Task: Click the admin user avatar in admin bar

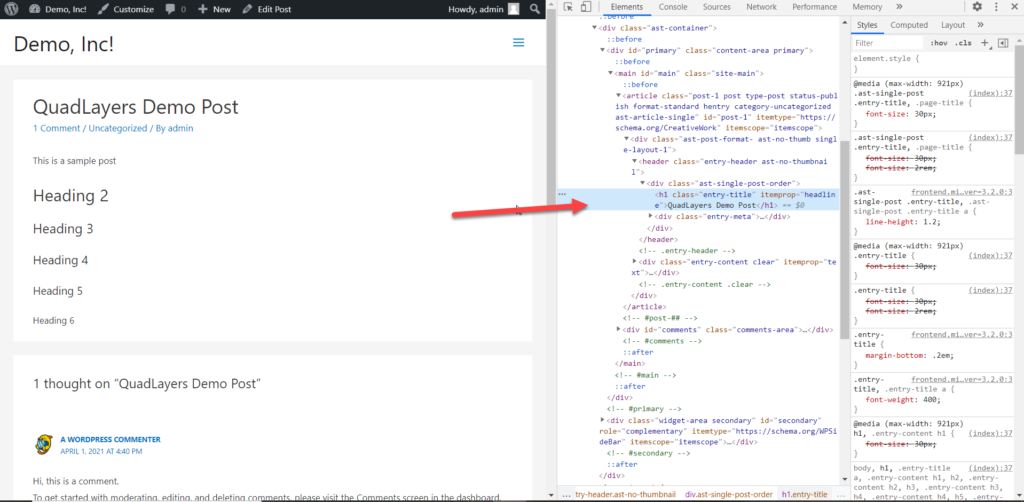Action: point(515,9)
